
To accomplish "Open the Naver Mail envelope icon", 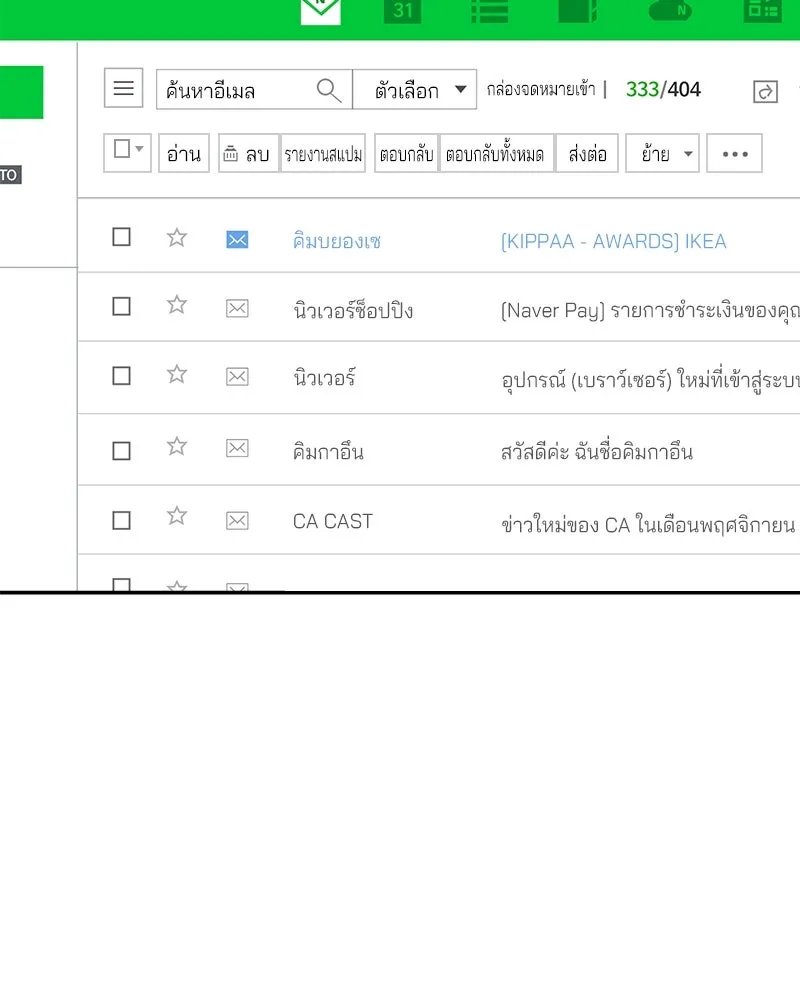I will 320,10.
